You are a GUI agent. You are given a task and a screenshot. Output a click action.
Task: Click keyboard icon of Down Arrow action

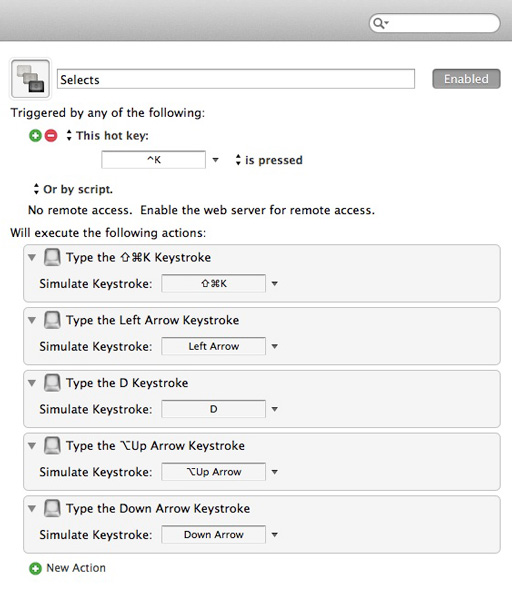click(52, 508)
